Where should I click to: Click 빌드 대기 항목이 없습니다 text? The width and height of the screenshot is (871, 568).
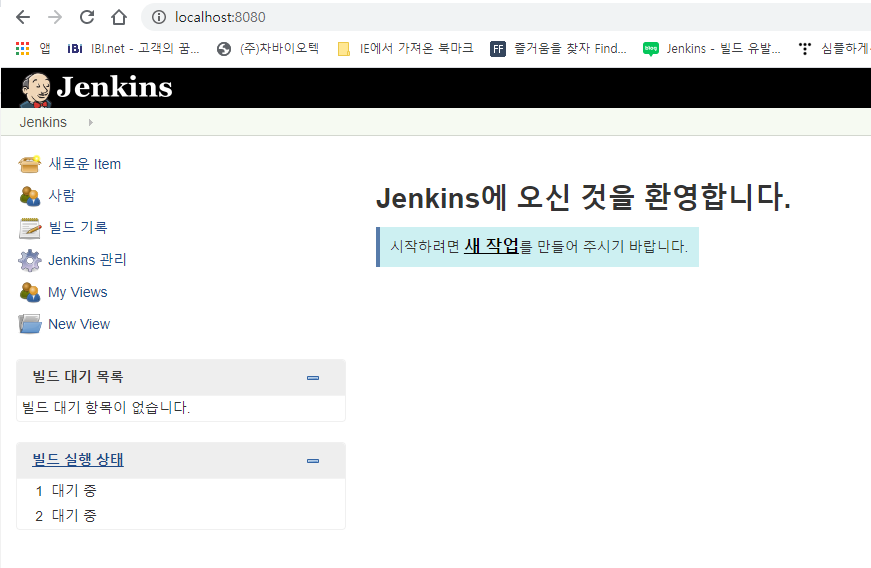pos(106,408)
